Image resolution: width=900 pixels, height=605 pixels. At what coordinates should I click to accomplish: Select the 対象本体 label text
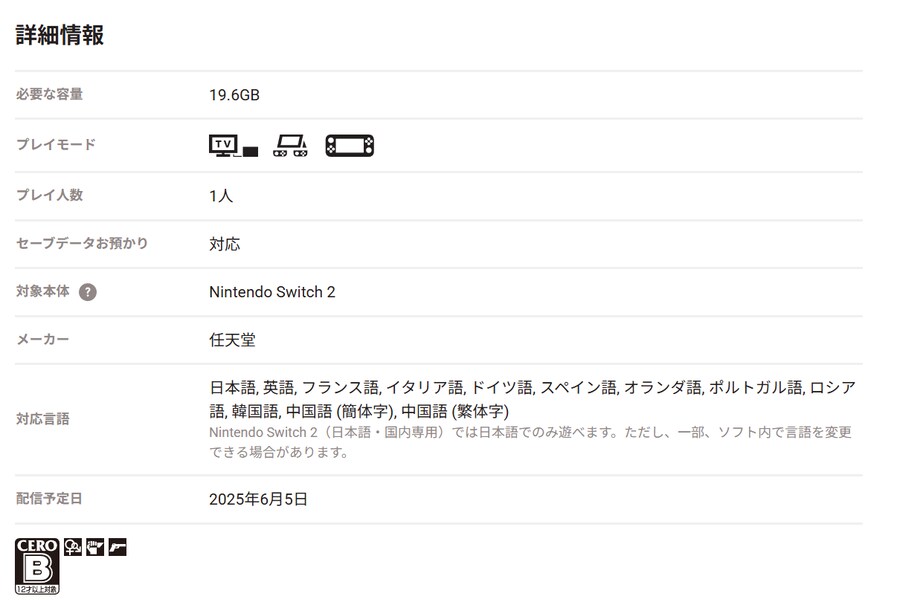(x=43, y=292)
